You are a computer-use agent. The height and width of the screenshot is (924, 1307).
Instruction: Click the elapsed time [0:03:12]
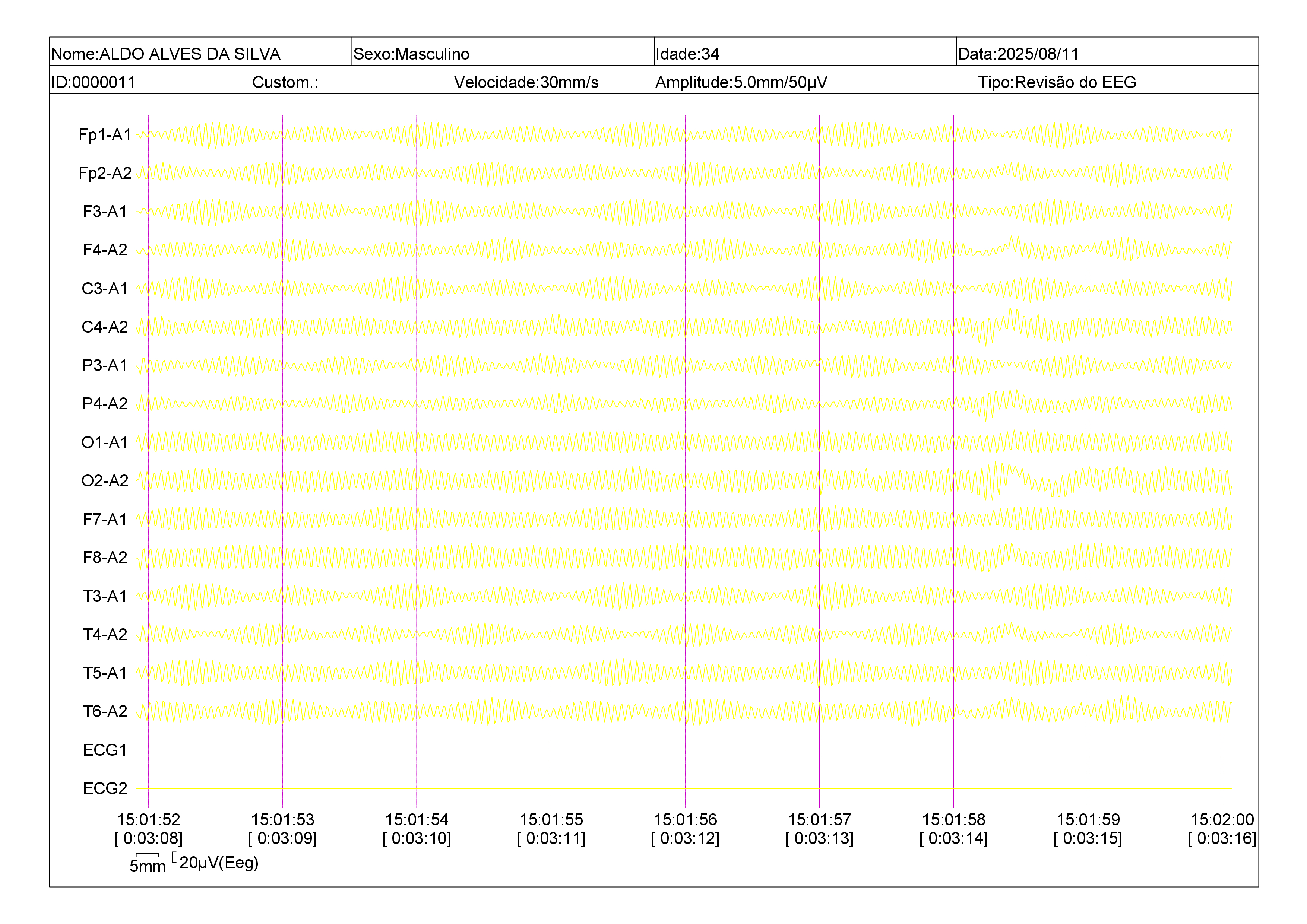(686, 839)
